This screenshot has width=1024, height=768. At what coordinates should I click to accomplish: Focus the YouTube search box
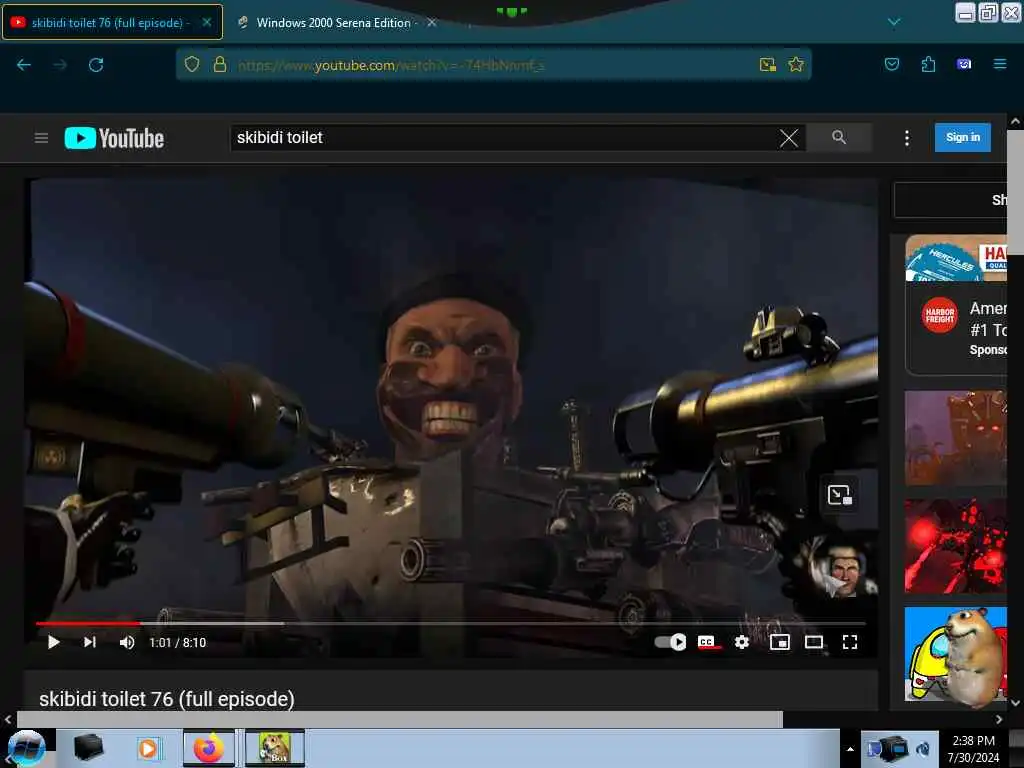506,138
